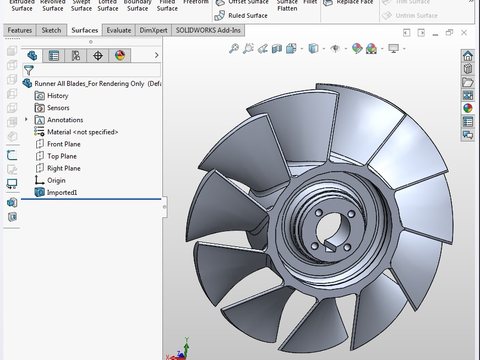This screenshot has width=480, height=360.
Task: Open the Display Style dropdown arrow
Action: [x=323, y=49]
